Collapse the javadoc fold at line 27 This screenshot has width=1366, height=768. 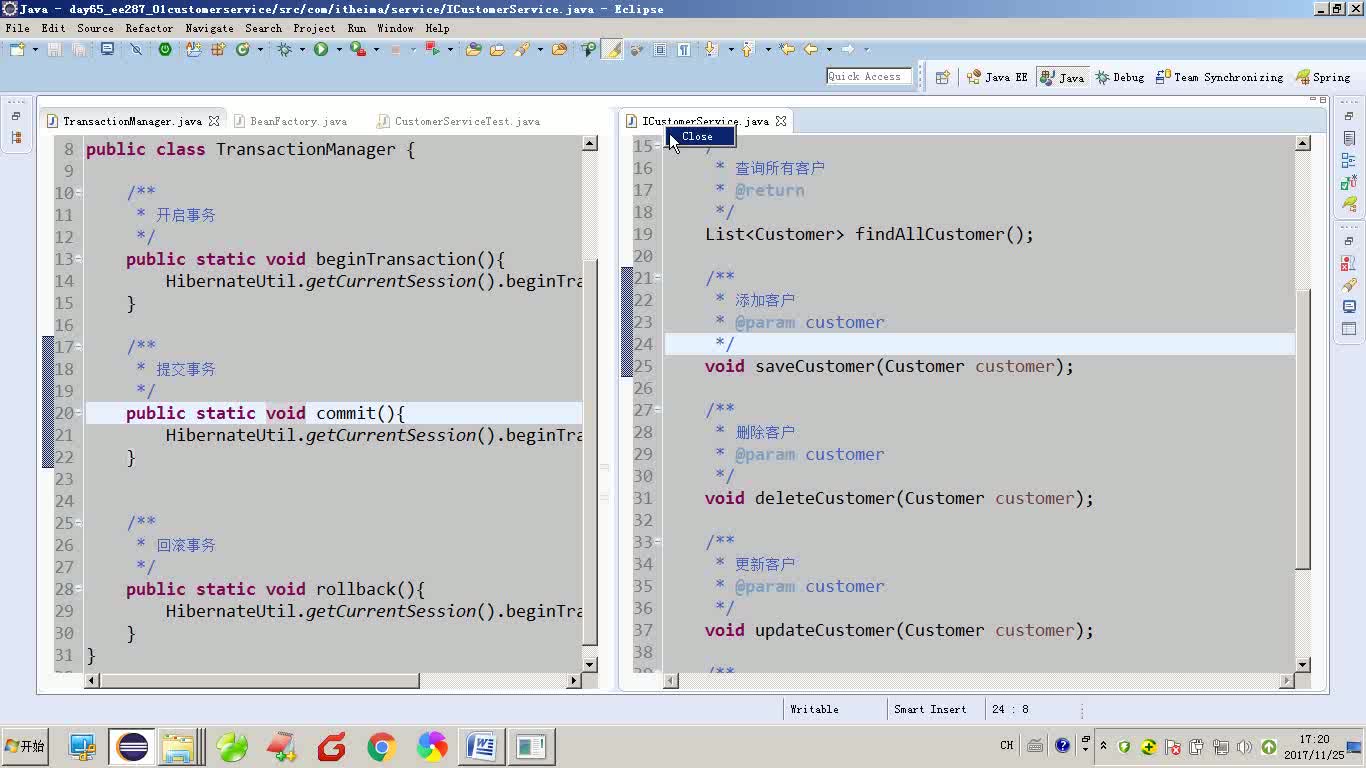point(657,410)
